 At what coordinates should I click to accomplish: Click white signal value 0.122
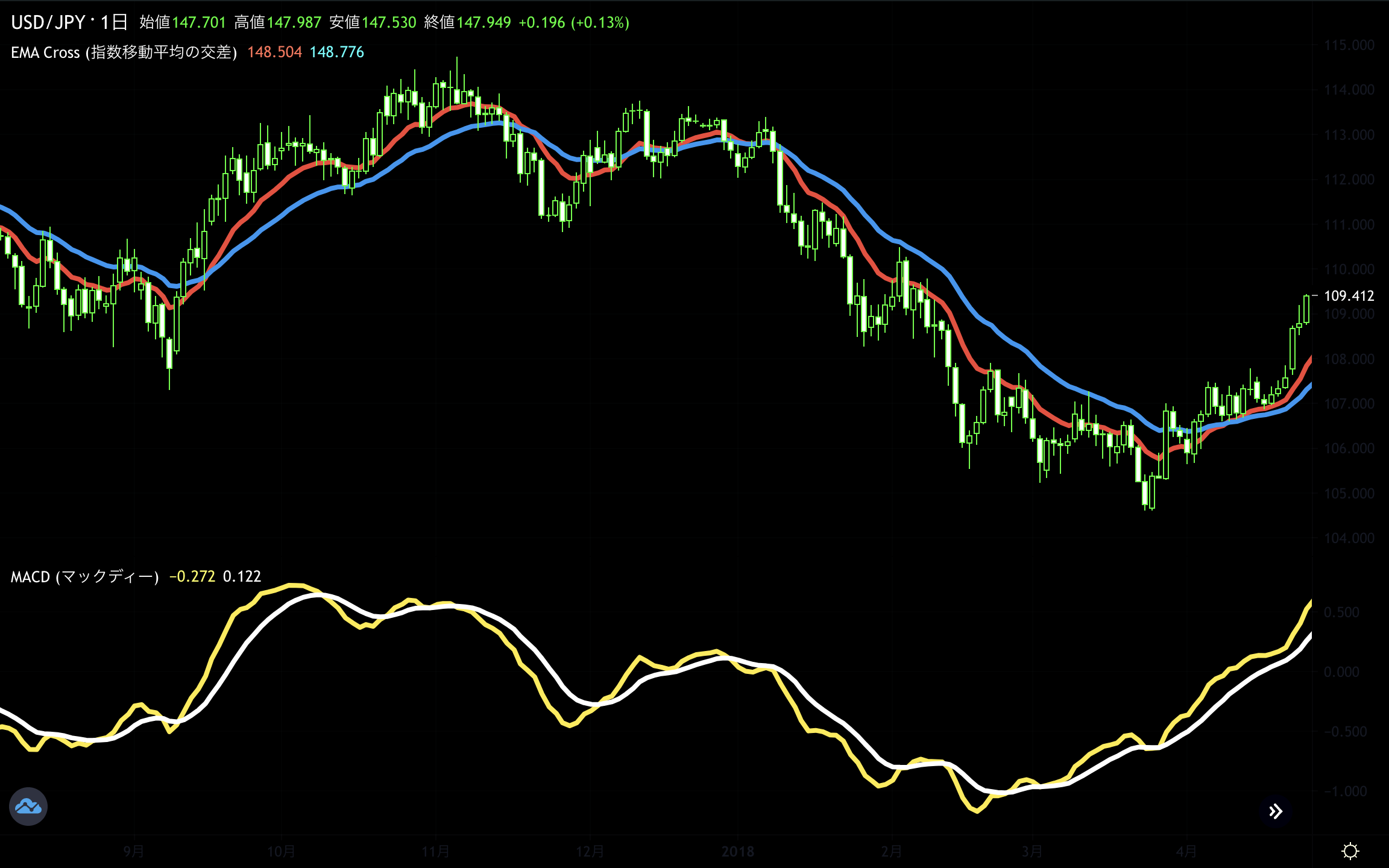pyautogui.click(x=242, y=577)
